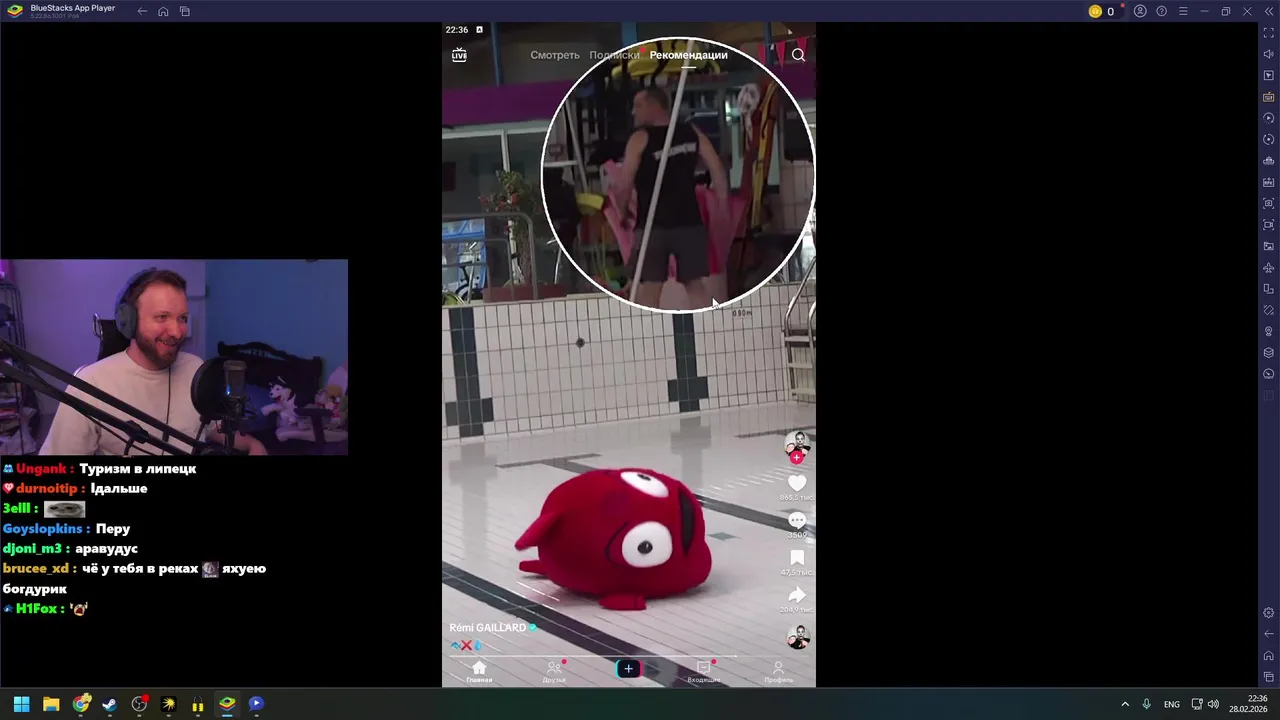Open BlueStacks sidebar settings gear
This screenshot has height=720, width=1280.
coord(1269,613)
